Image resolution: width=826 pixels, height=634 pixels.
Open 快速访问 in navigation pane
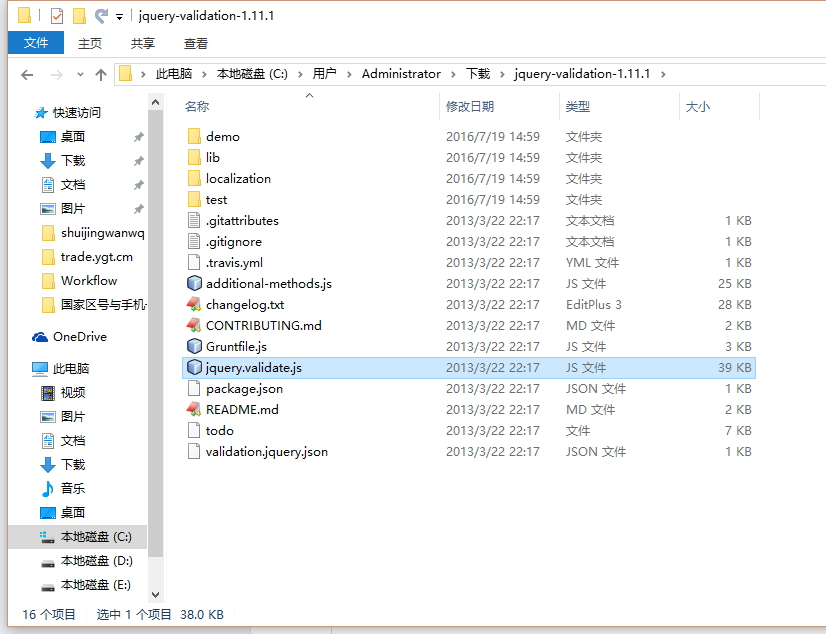pyautogui.click(x=76, y=113)
